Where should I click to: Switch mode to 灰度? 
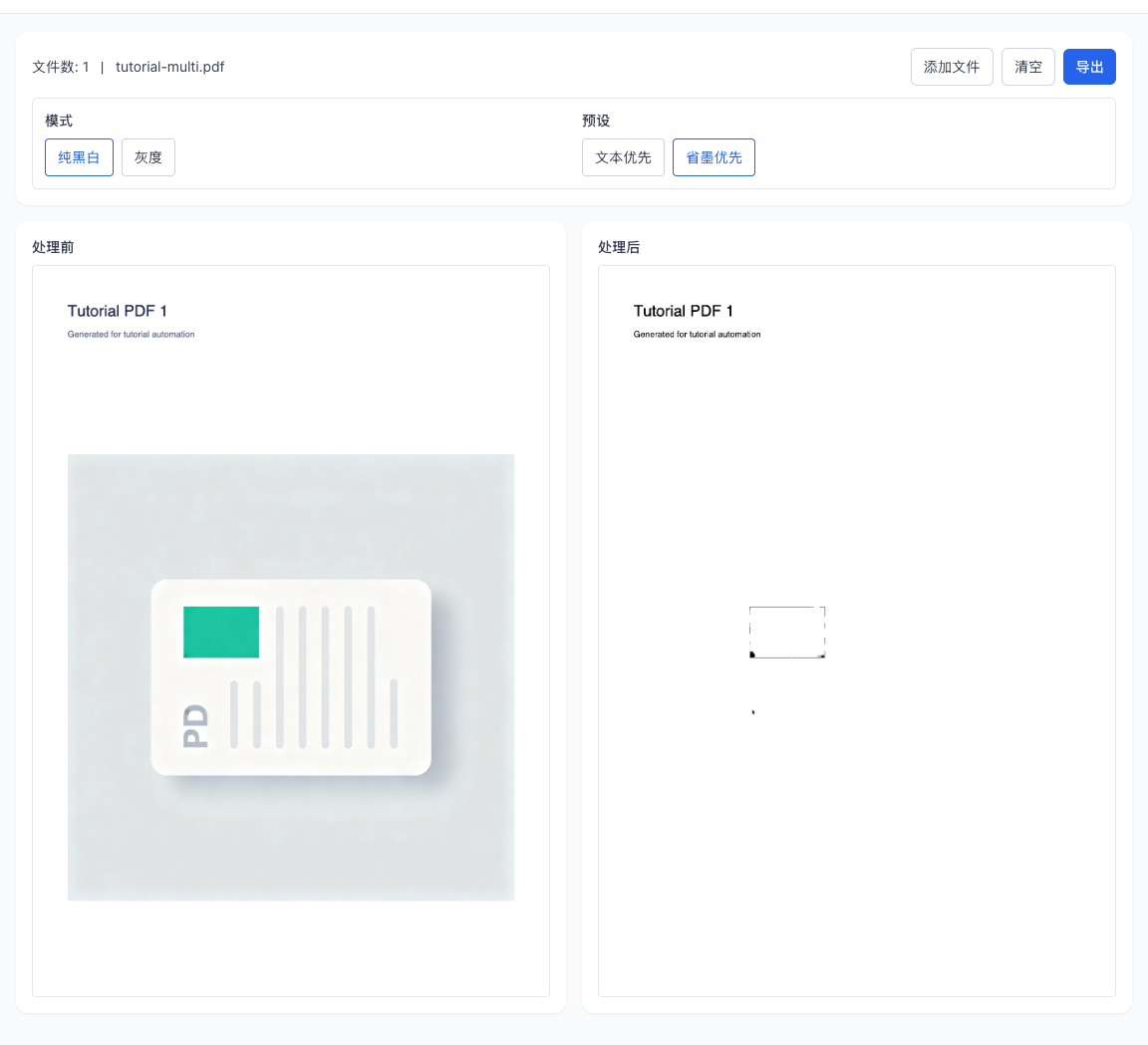[148, 157]
